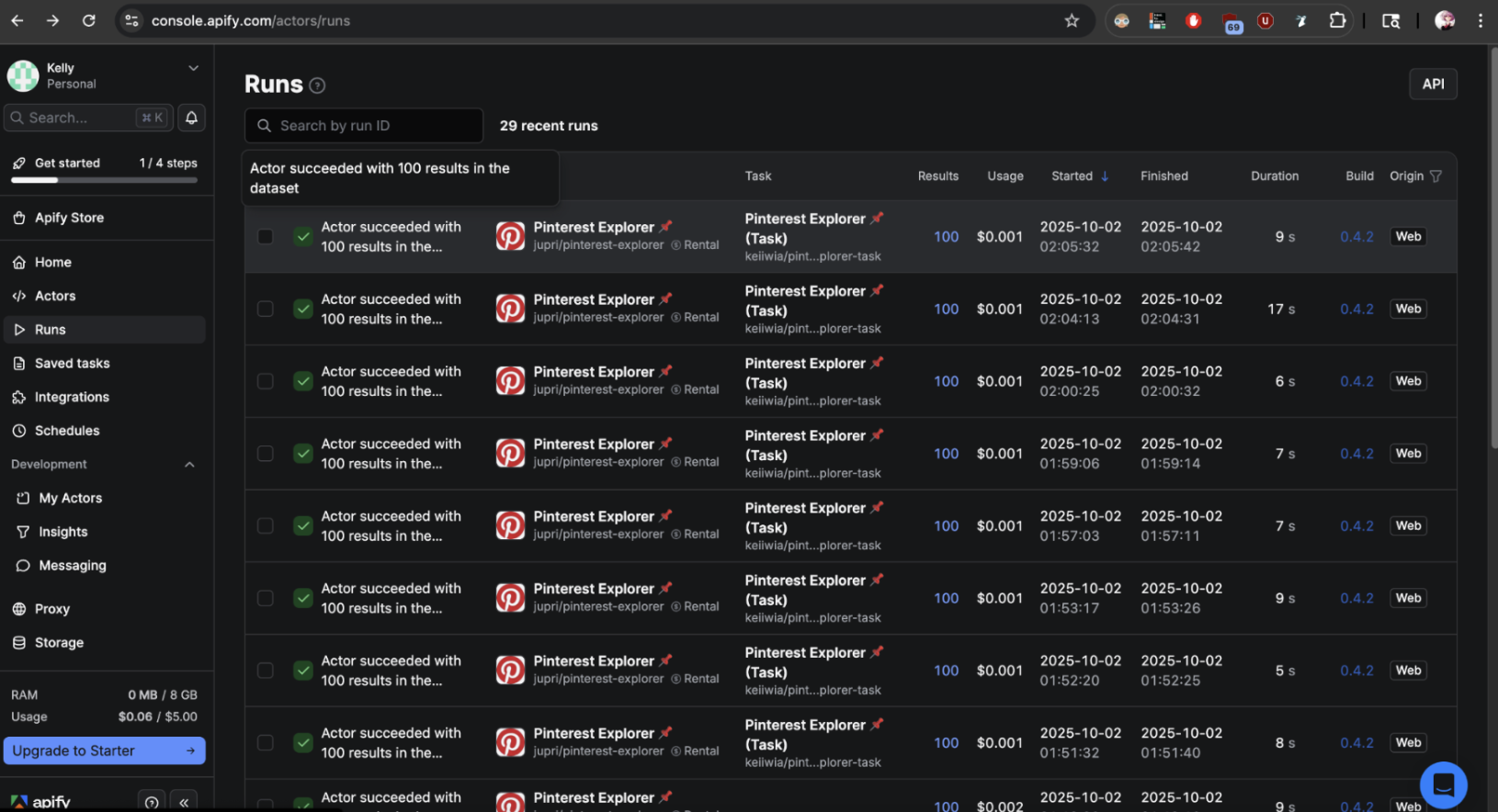
Task: Open Messaging in the sidebar
Action: coord(107,565)
